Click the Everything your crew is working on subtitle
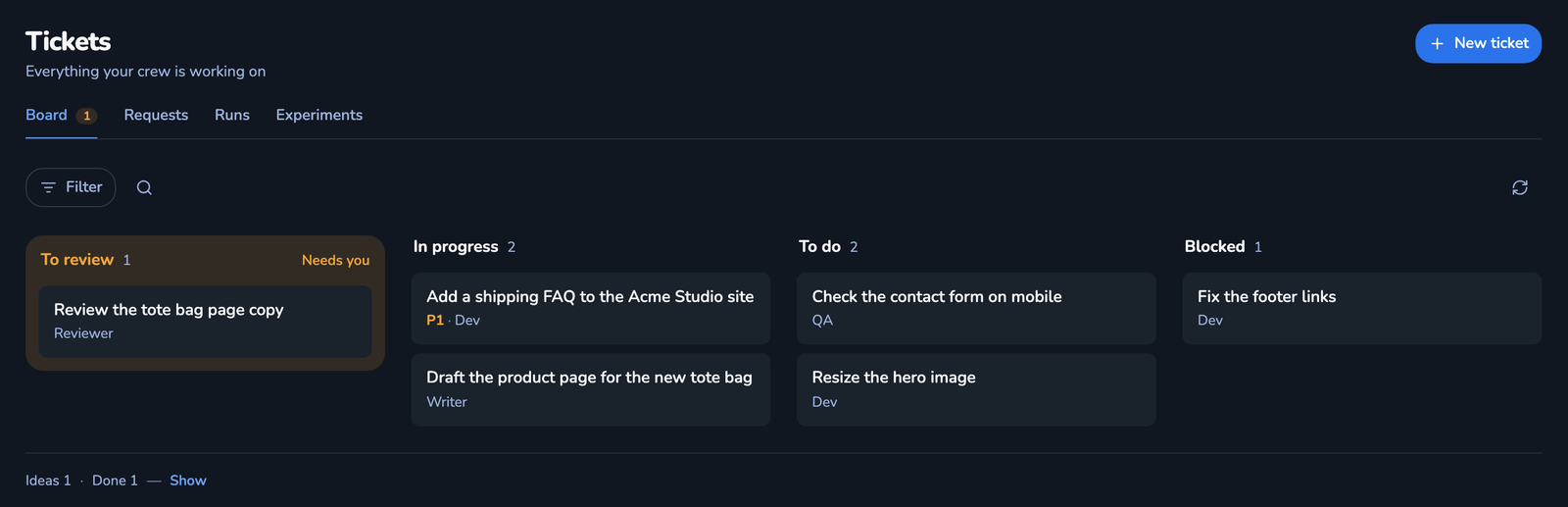This screenshot has width=1568, height=507. [145, 72]
